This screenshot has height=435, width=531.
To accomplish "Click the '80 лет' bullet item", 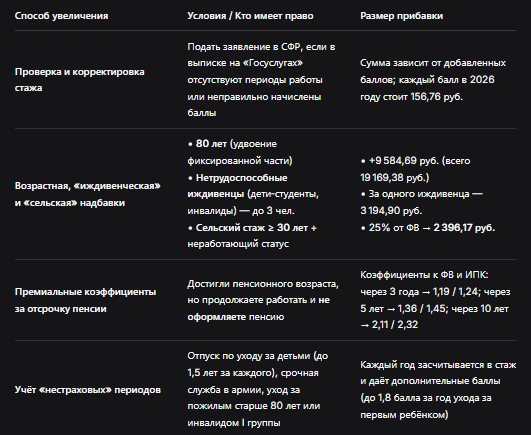I will 240,152.
